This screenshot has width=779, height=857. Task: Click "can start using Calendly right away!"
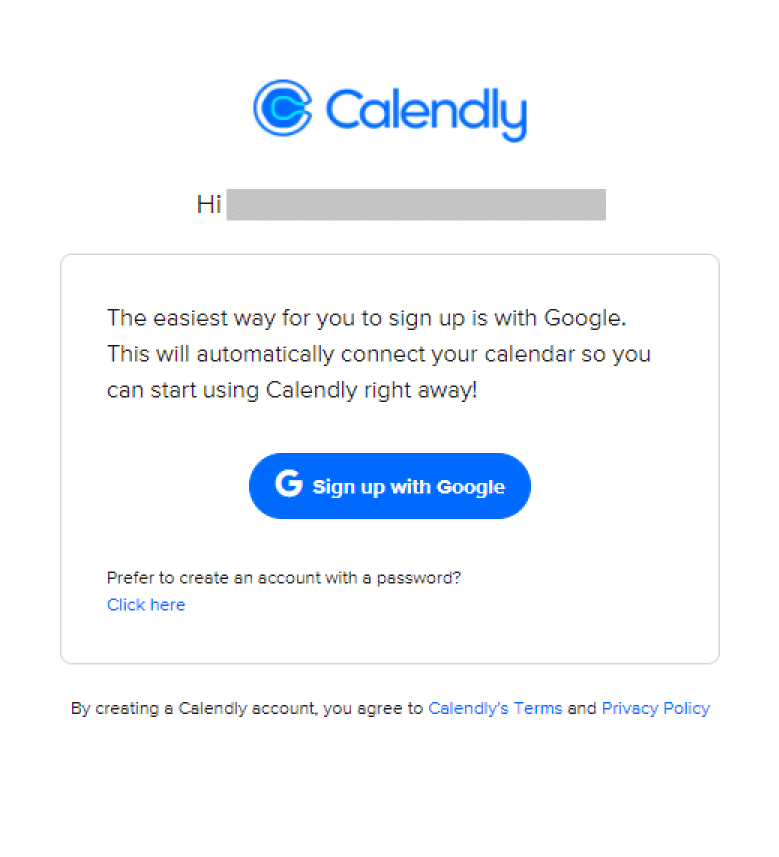[x=292, y=390]
